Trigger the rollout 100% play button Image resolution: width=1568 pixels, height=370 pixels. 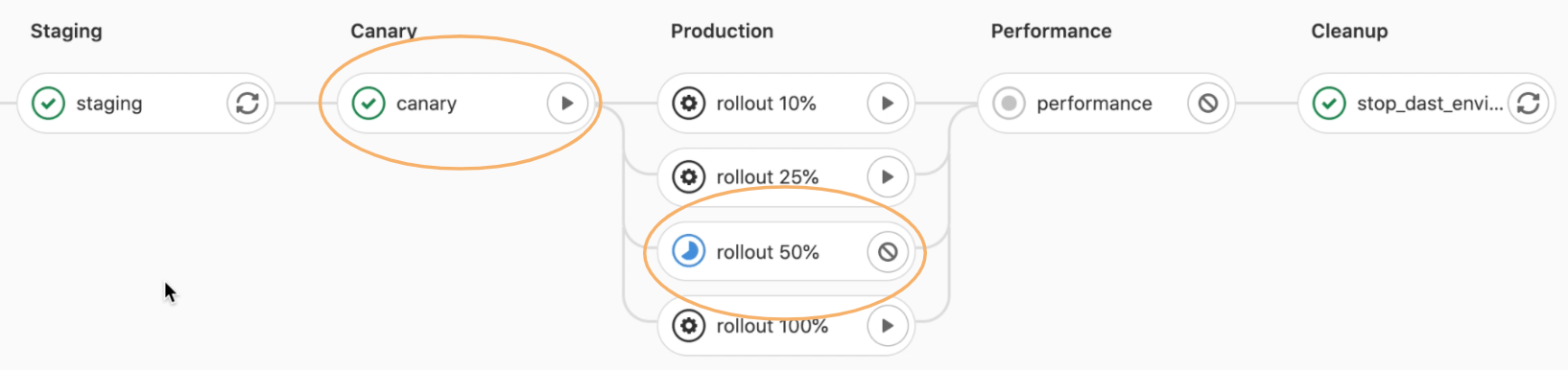(888, 326)
